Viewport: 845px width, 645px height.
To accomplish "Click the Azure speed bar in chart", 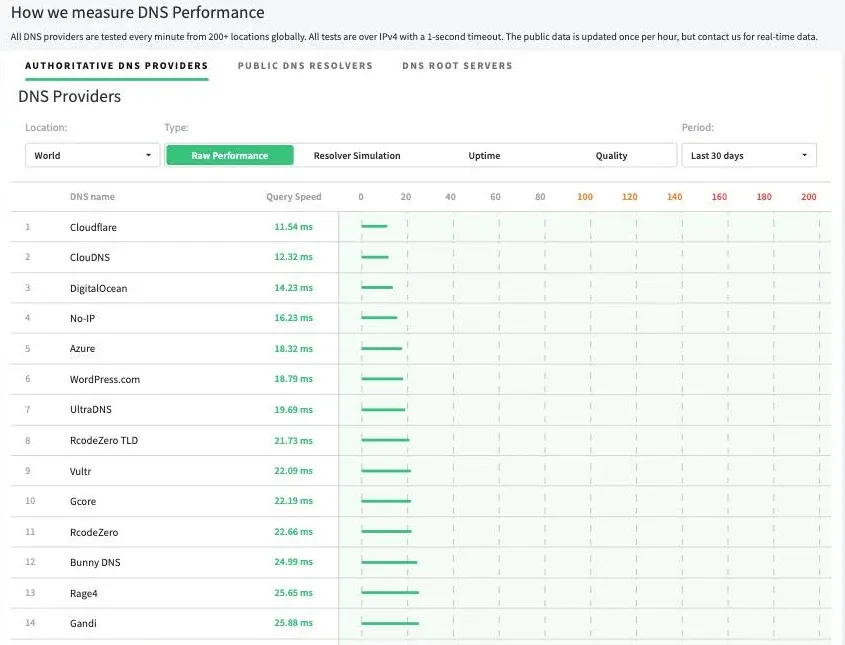I will click(382, 349).
